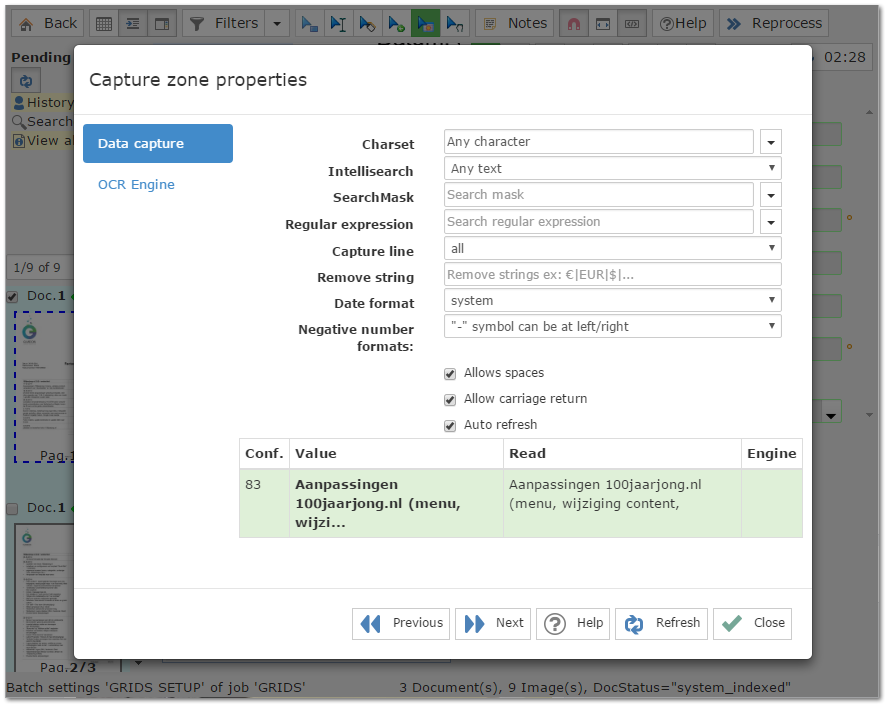Click confidence value 83 in results table
888x707 pixels.
(253, 485)
